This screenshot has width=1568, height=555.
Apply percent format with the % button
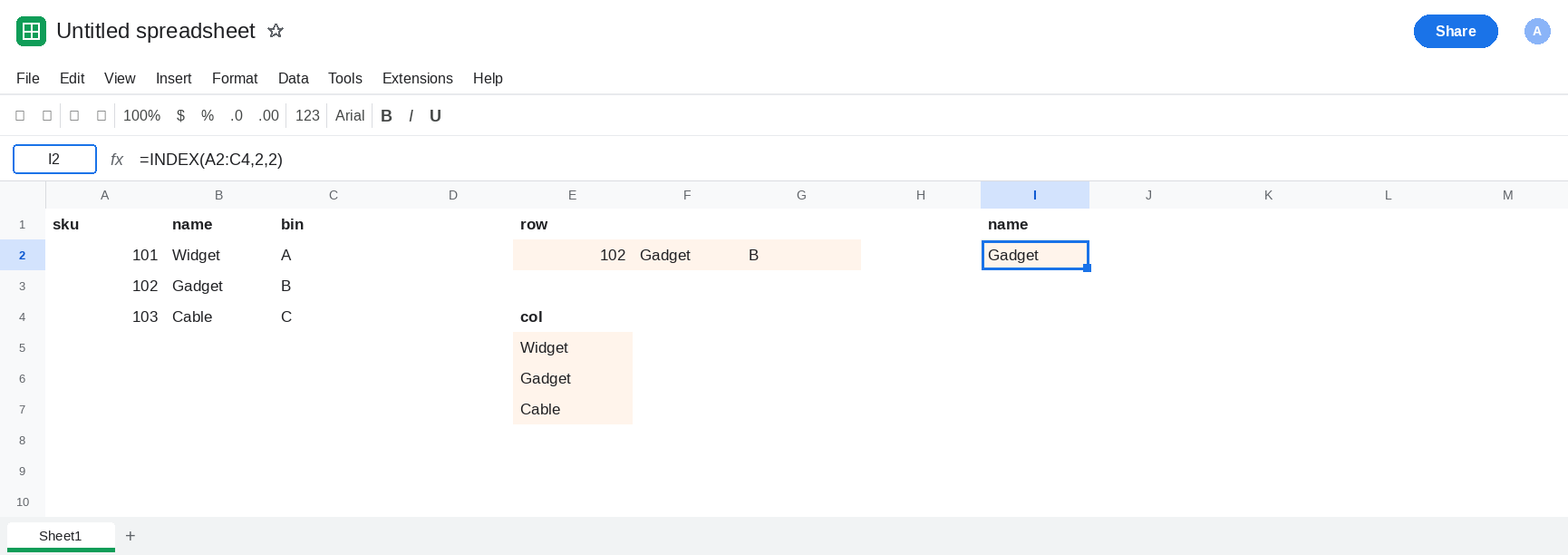click(208, 115)
